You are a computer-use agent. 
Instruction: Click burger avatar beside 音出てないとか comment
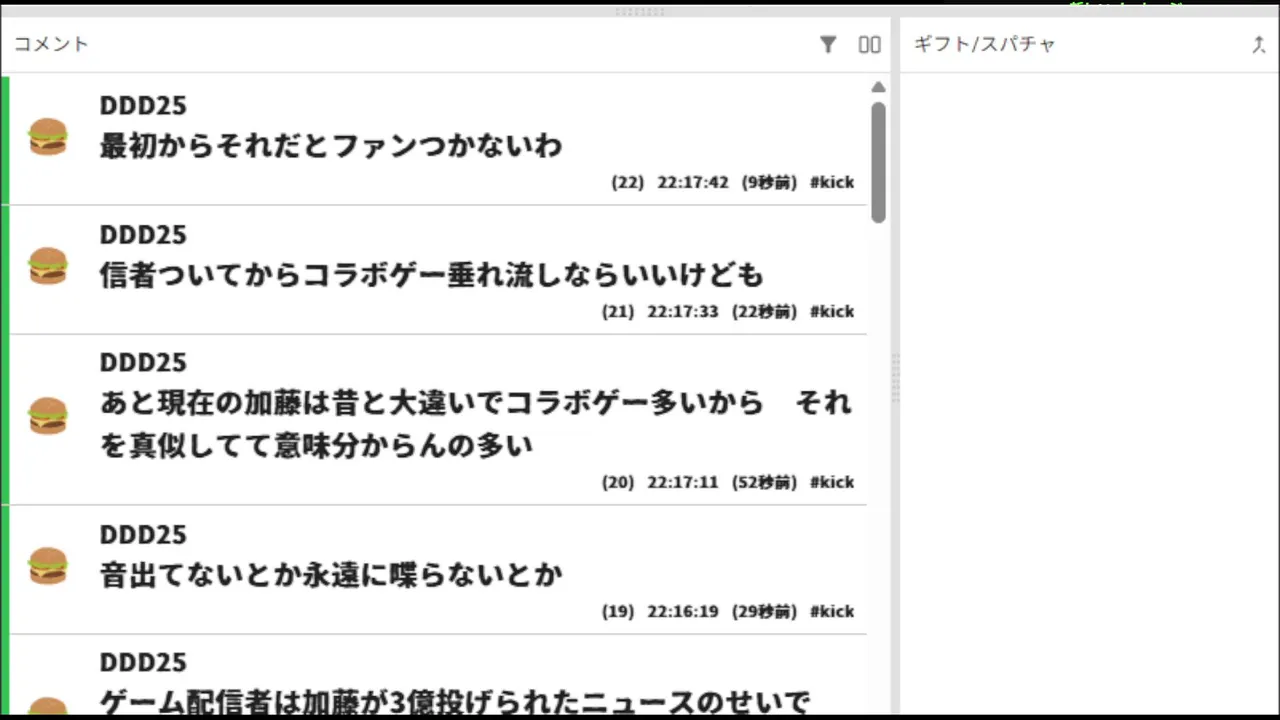48,566
